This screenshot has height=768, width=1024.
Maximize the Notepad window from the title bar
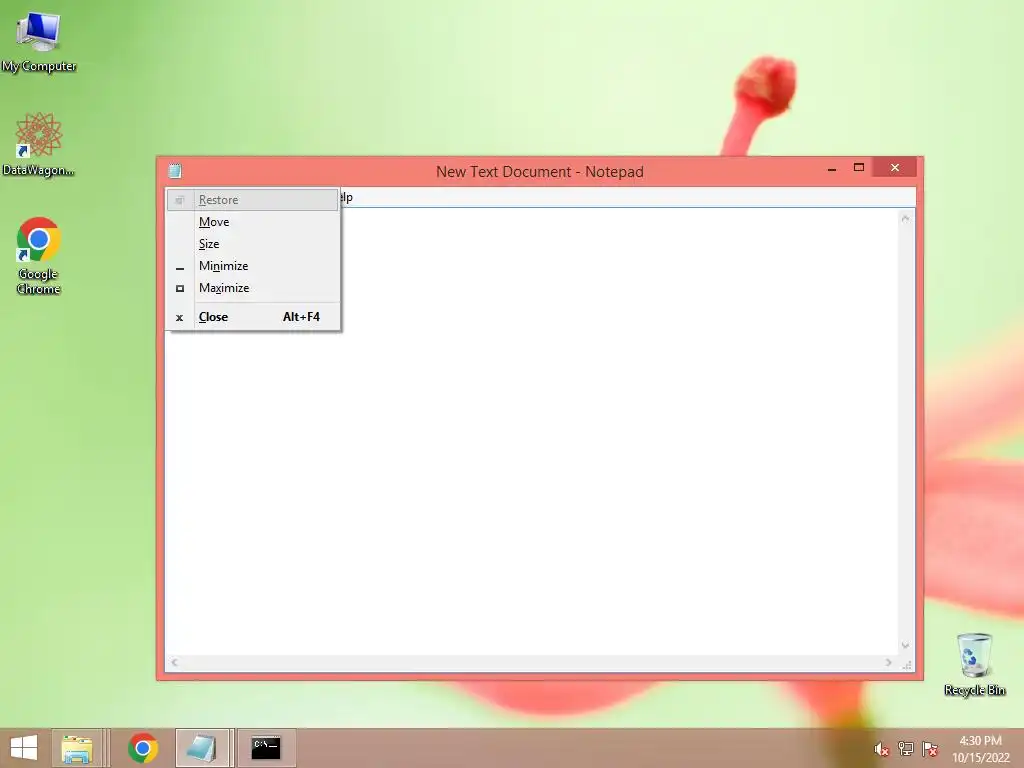coord(859,168)
